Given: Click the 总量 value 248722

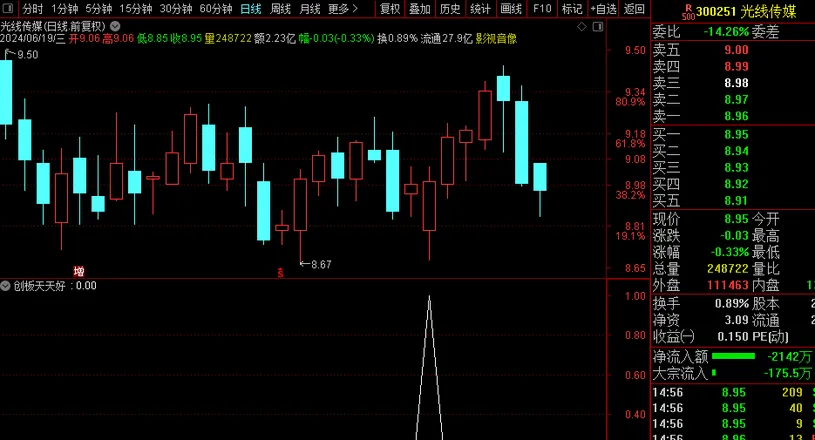Looking at the screenshot, I should [728, 269].
